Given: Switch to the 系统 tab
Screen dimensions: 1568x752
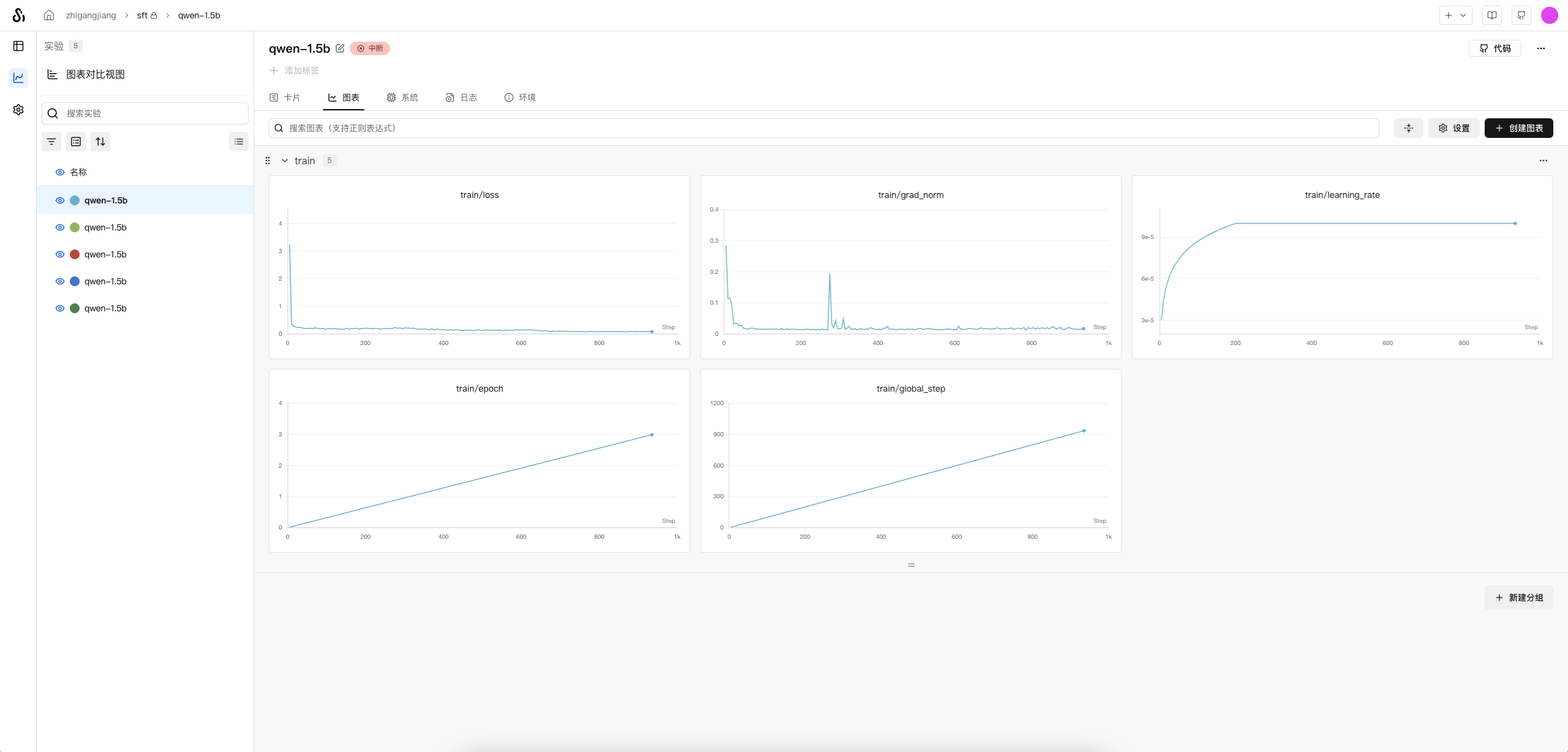Looking at the screenshot, I should (x=402, y=97).
